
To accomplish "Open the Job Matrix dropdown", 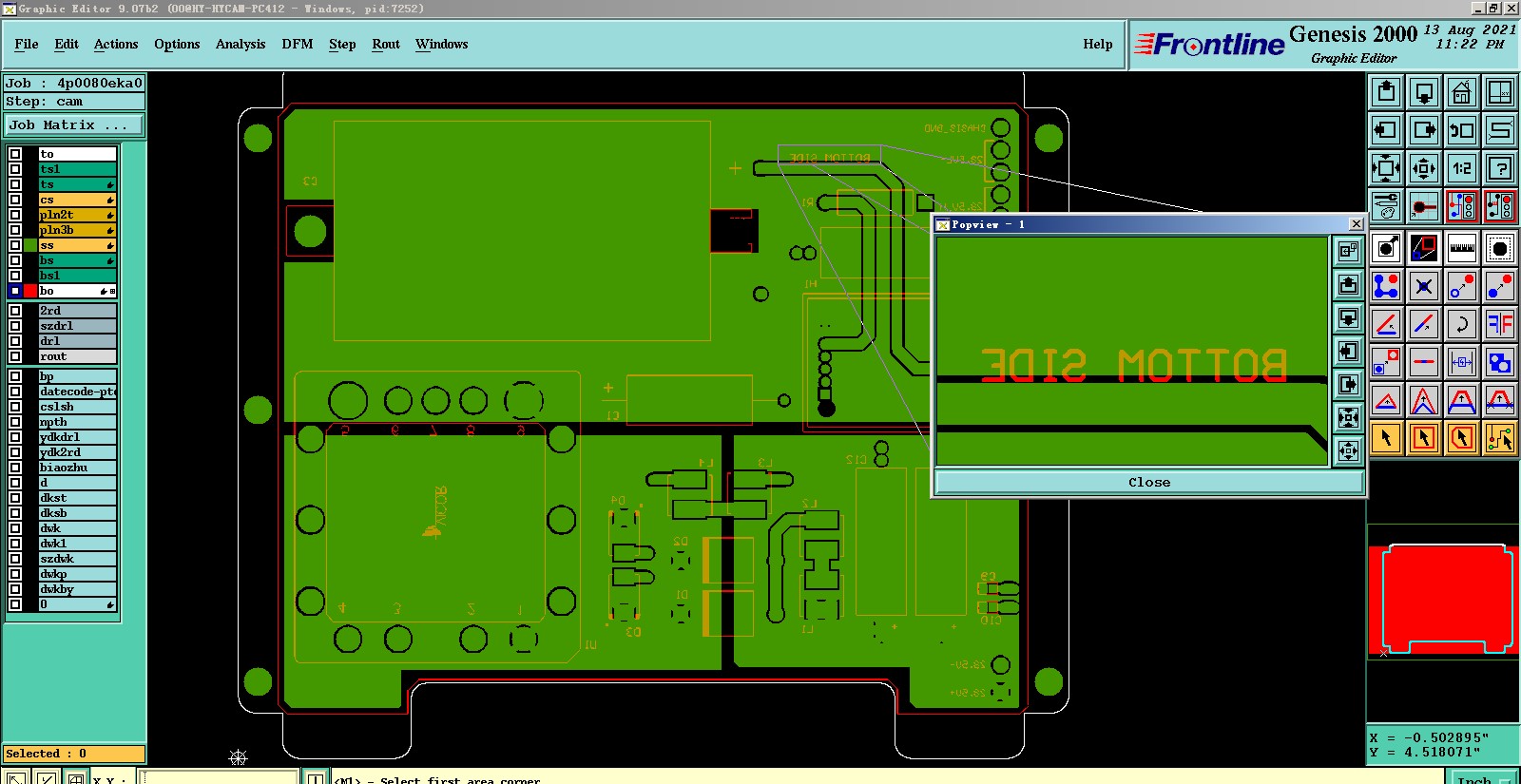I will pyautogui.click(x=74, y=124).
